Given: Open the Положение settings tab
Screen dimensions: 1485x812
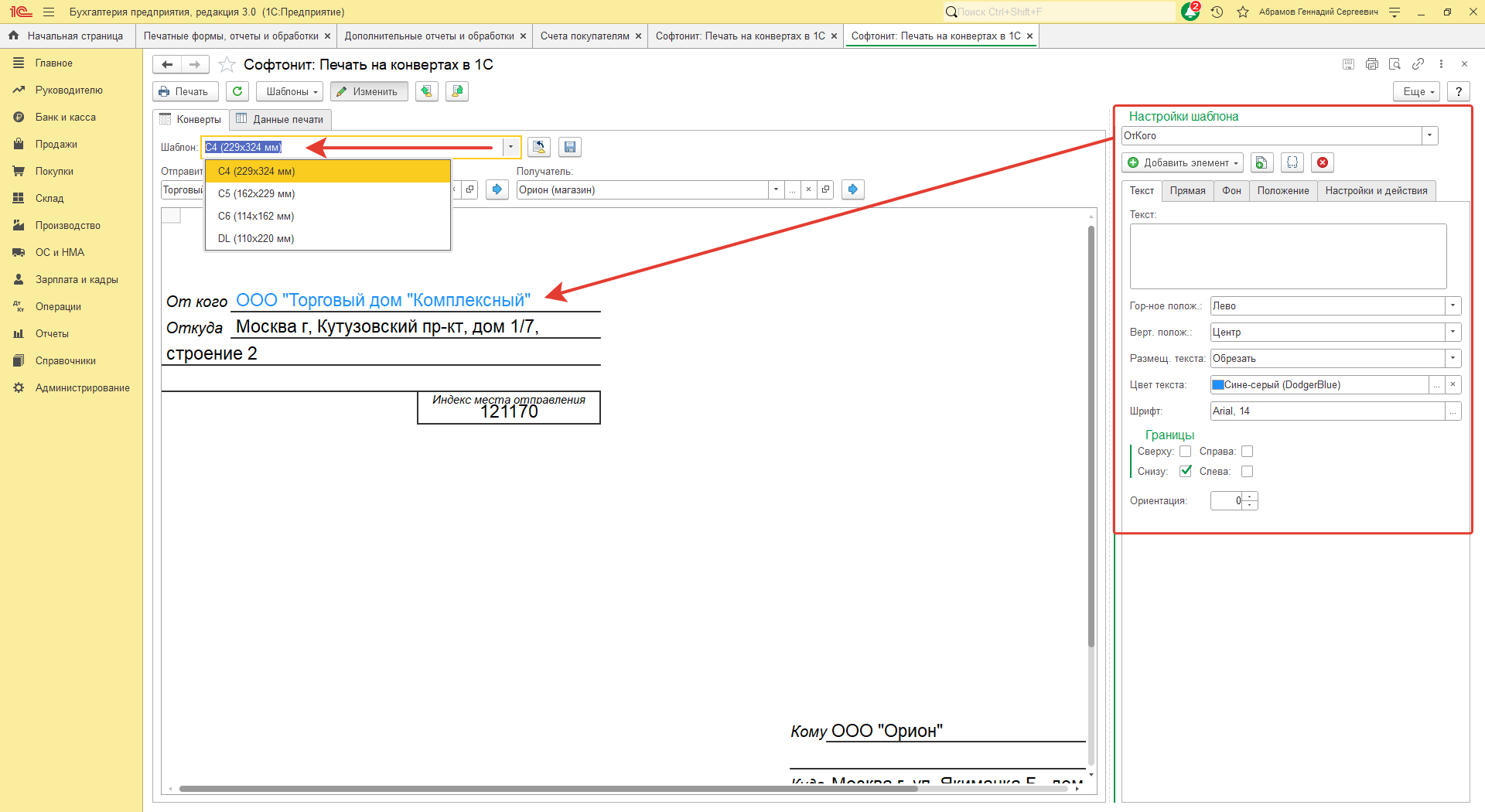Looking at the screenshot, I should point(1282,190).
